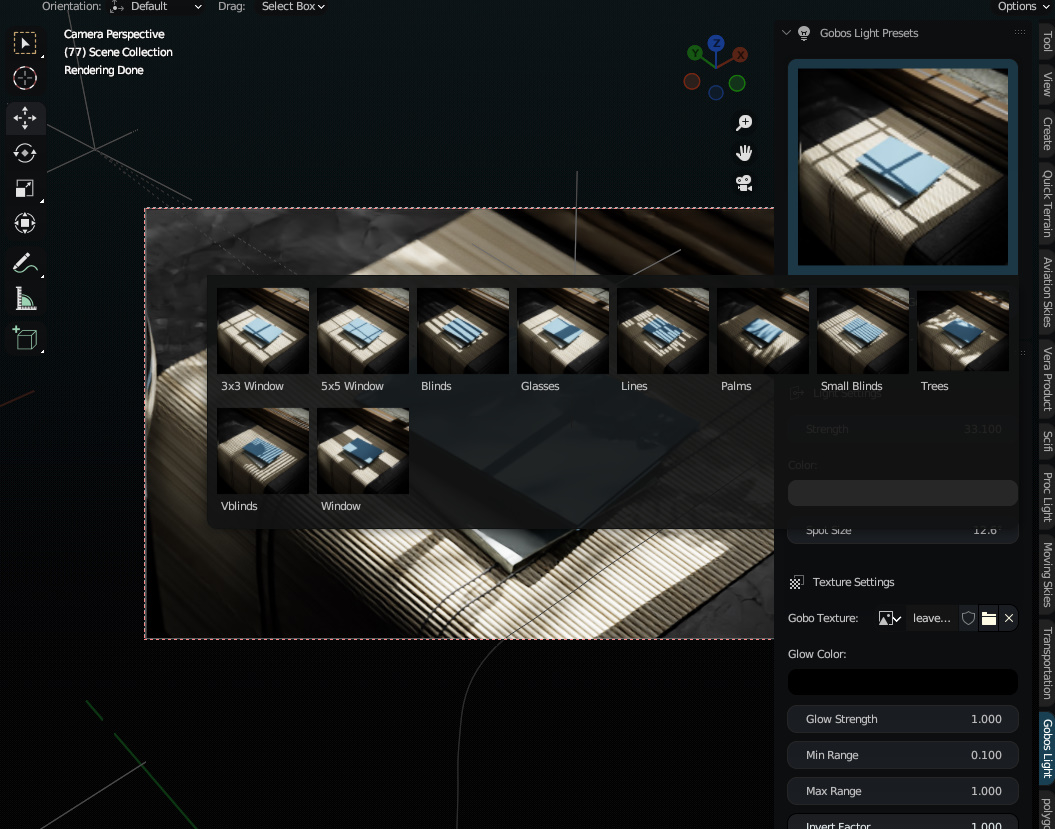
Task: Activate the Add Cube tool
Action: point(25,338)
